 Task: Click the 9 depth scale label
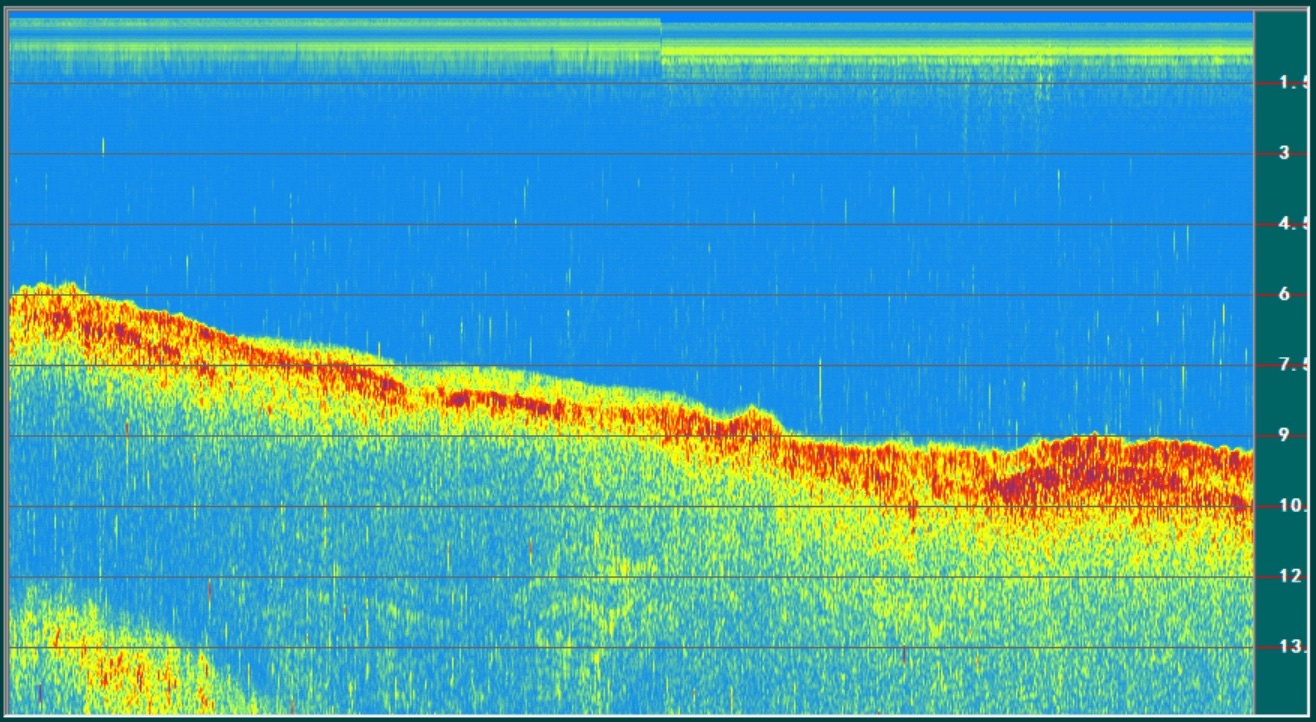point(1284,435)
